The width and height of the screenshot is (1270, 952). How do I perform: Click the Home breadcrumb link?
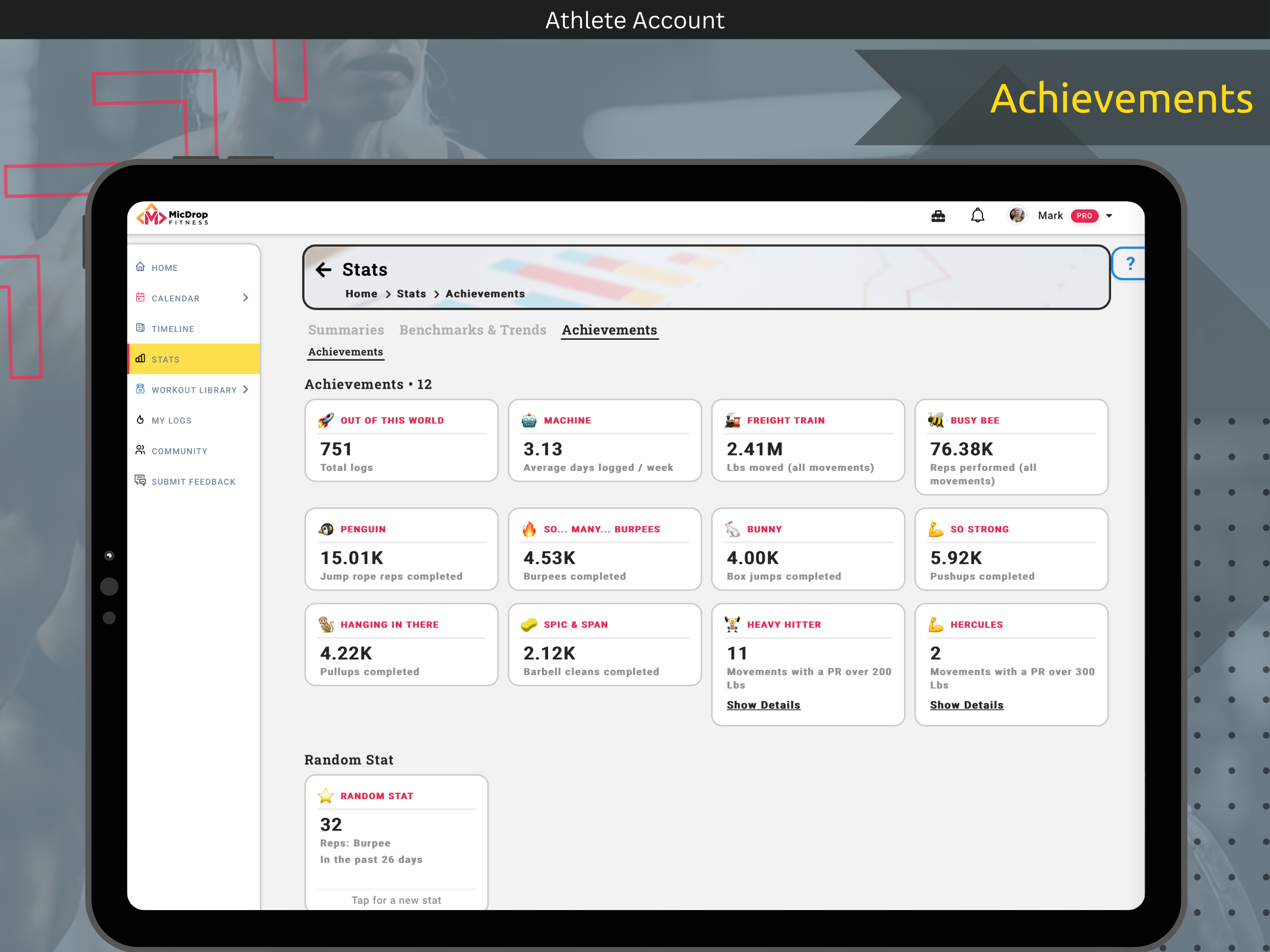click(x=361, y=293)
